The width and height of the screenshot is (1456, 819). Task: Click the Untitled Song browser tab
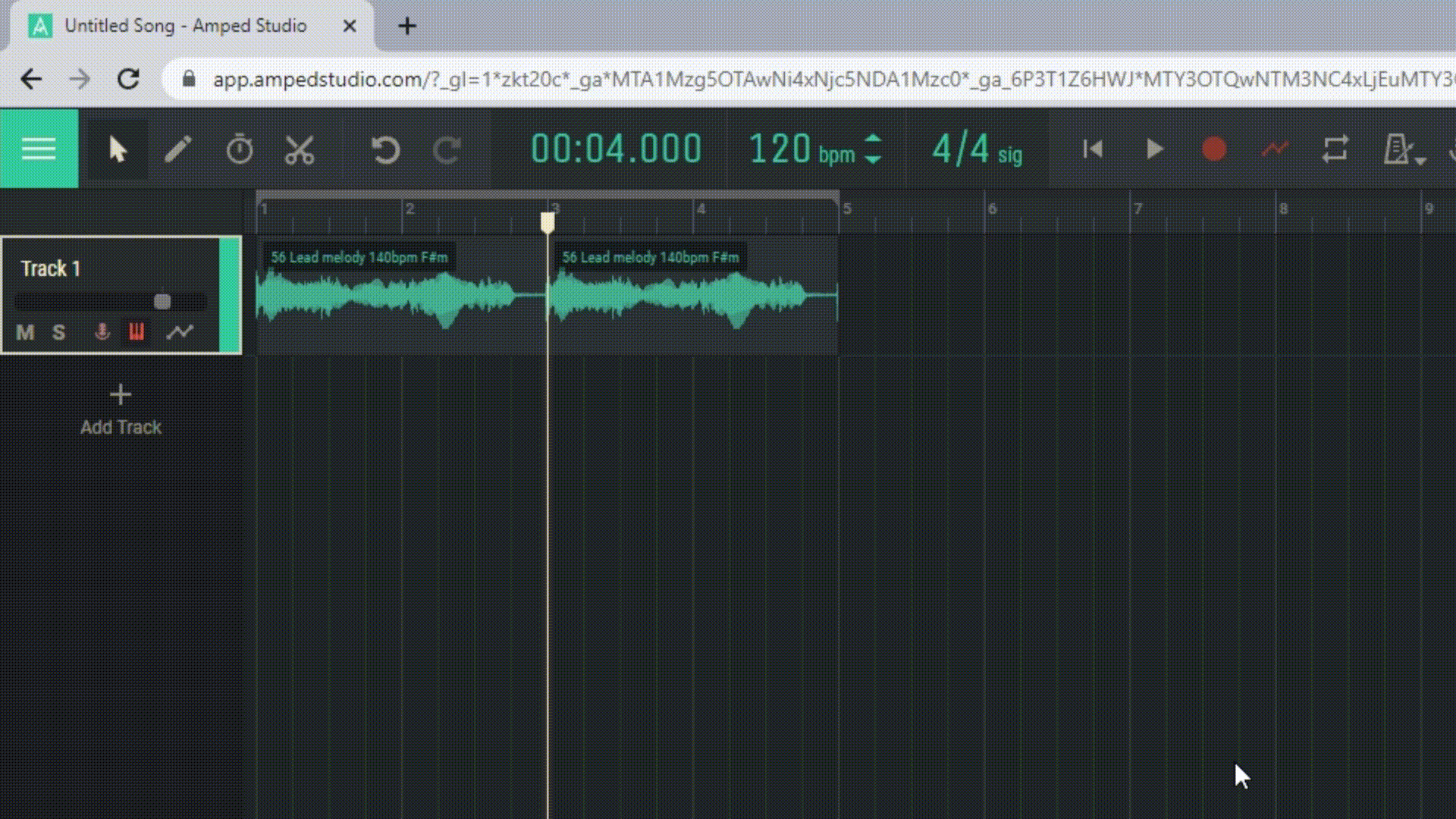coord(185,26)
